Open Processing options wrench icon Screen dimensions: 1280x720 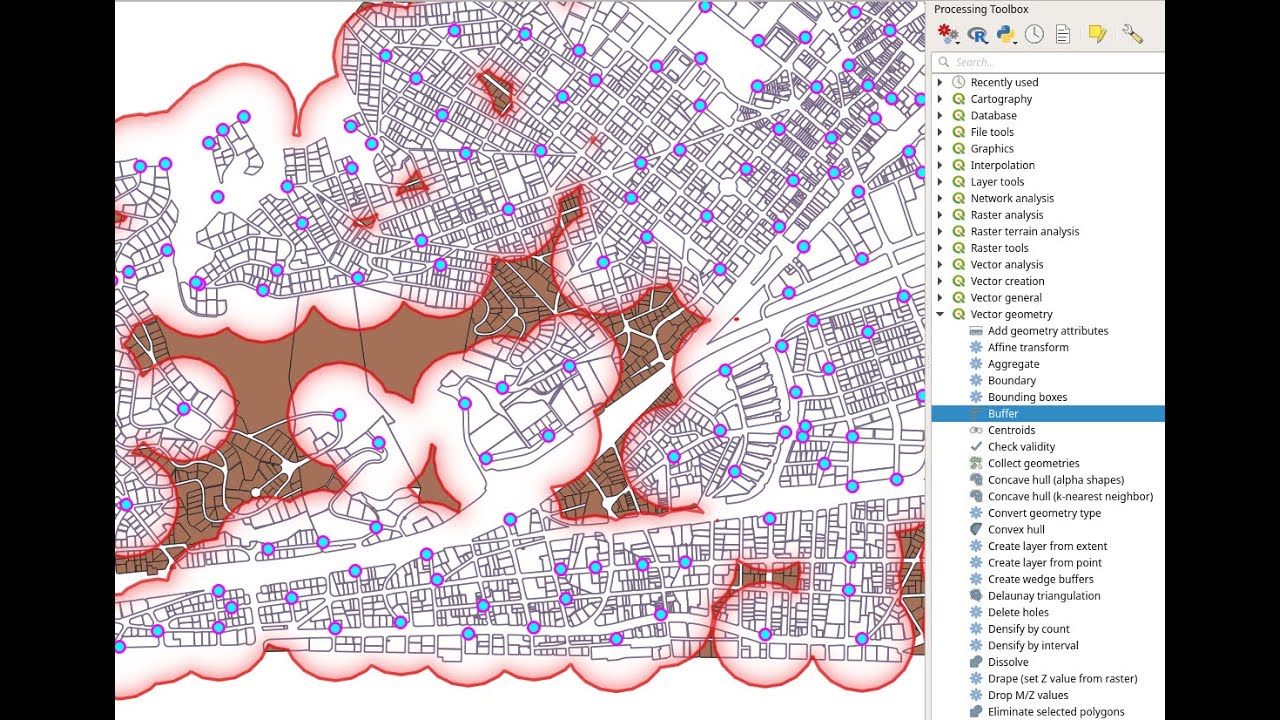1132,34
